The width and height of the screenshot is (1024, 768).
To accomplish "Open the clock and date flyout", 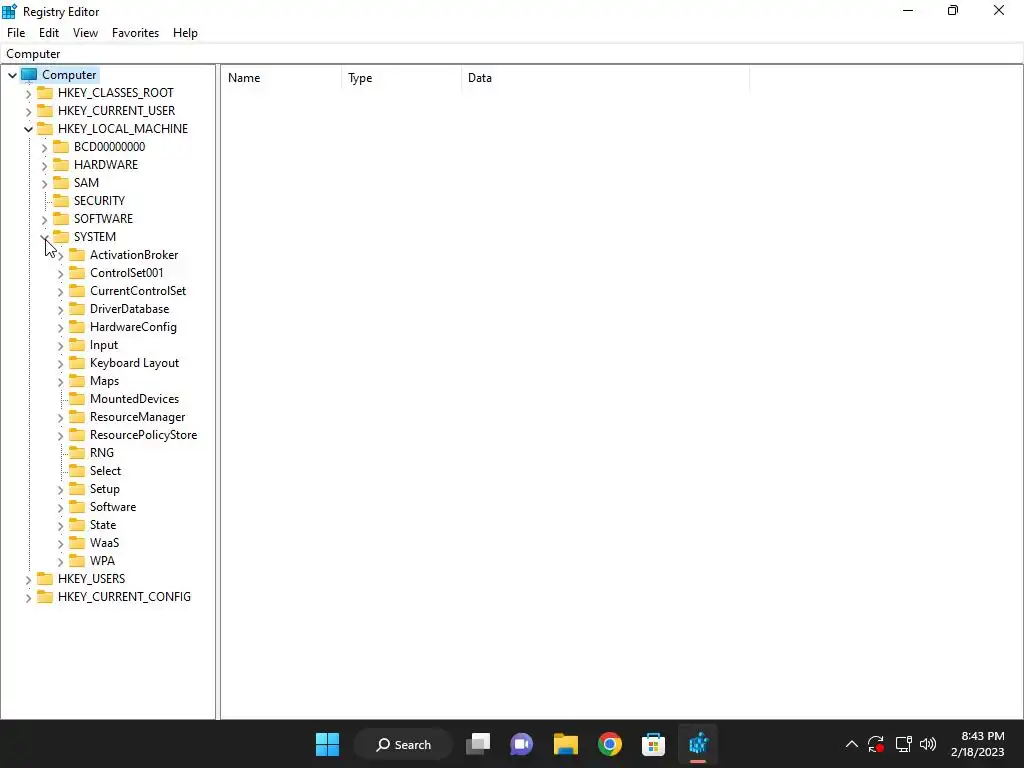I will click(978, 744).
